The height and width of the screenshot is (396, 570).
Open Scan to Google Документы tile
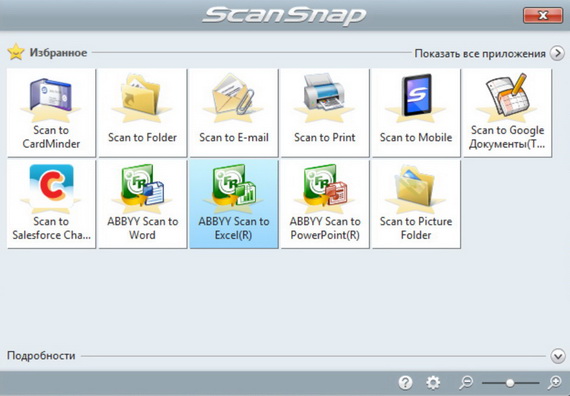coord(507,113)
